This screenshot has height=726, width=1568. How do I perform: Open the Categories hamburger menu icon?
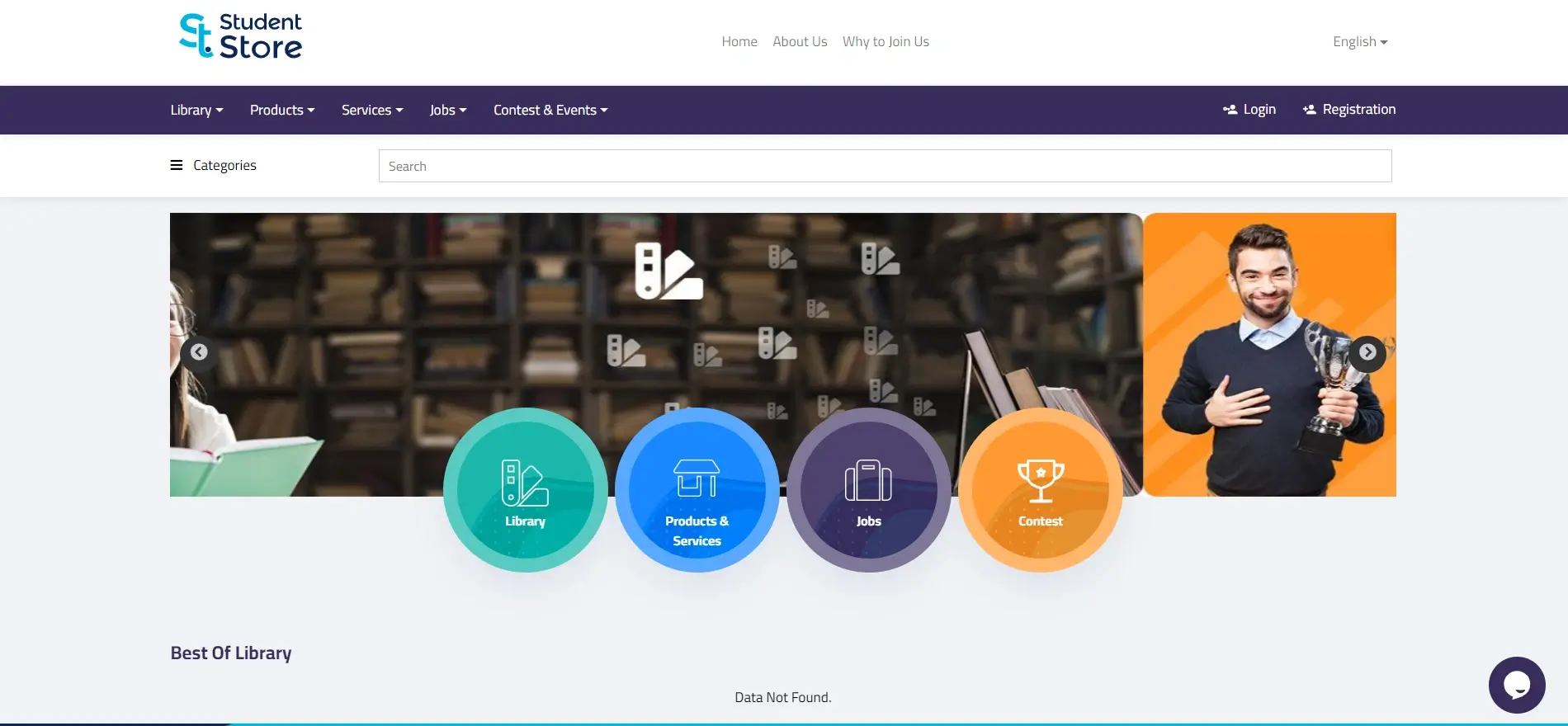[177, 165]
